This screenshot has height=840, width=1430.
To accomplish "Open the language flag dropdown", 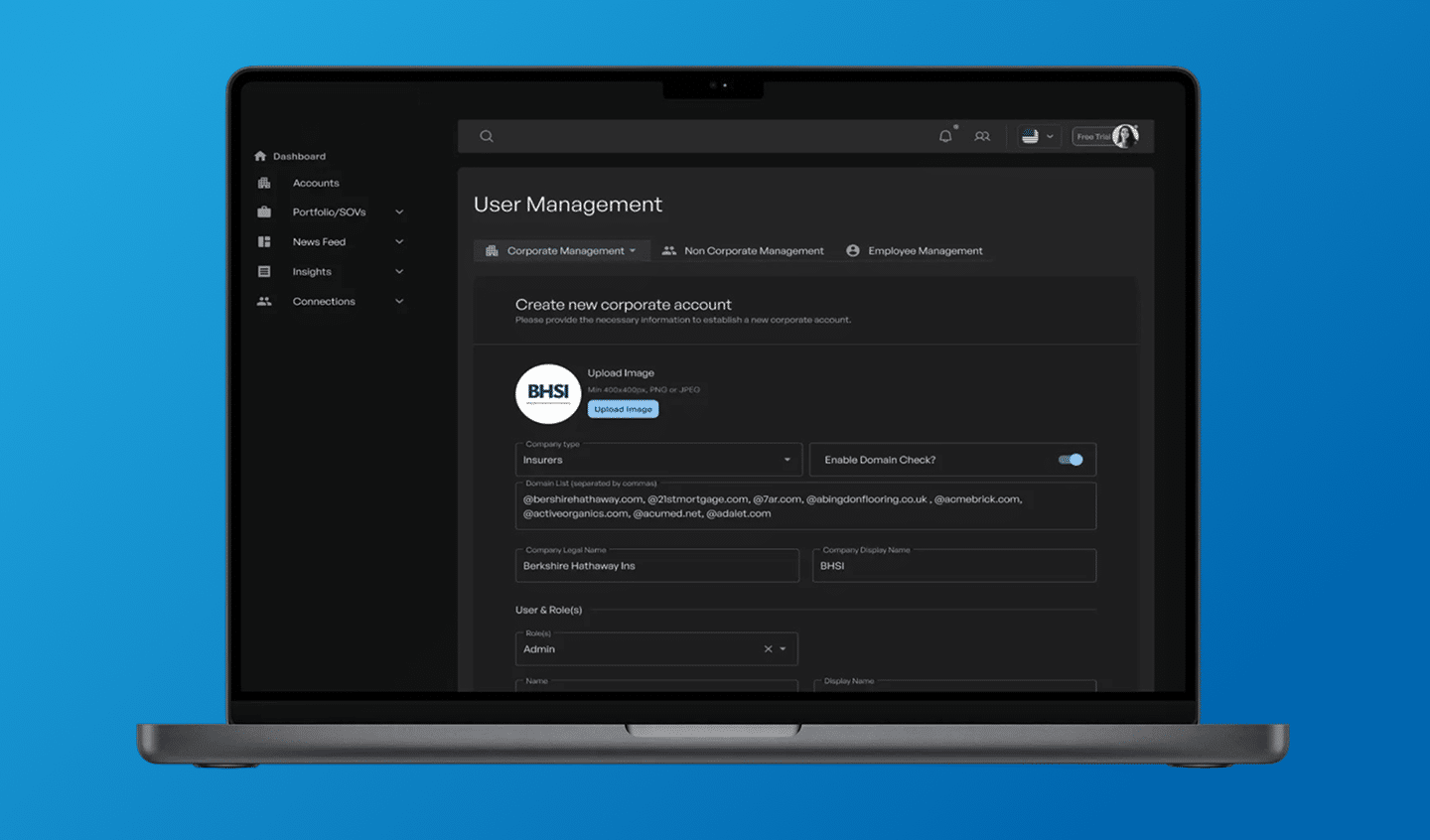I will point(1038,136).
